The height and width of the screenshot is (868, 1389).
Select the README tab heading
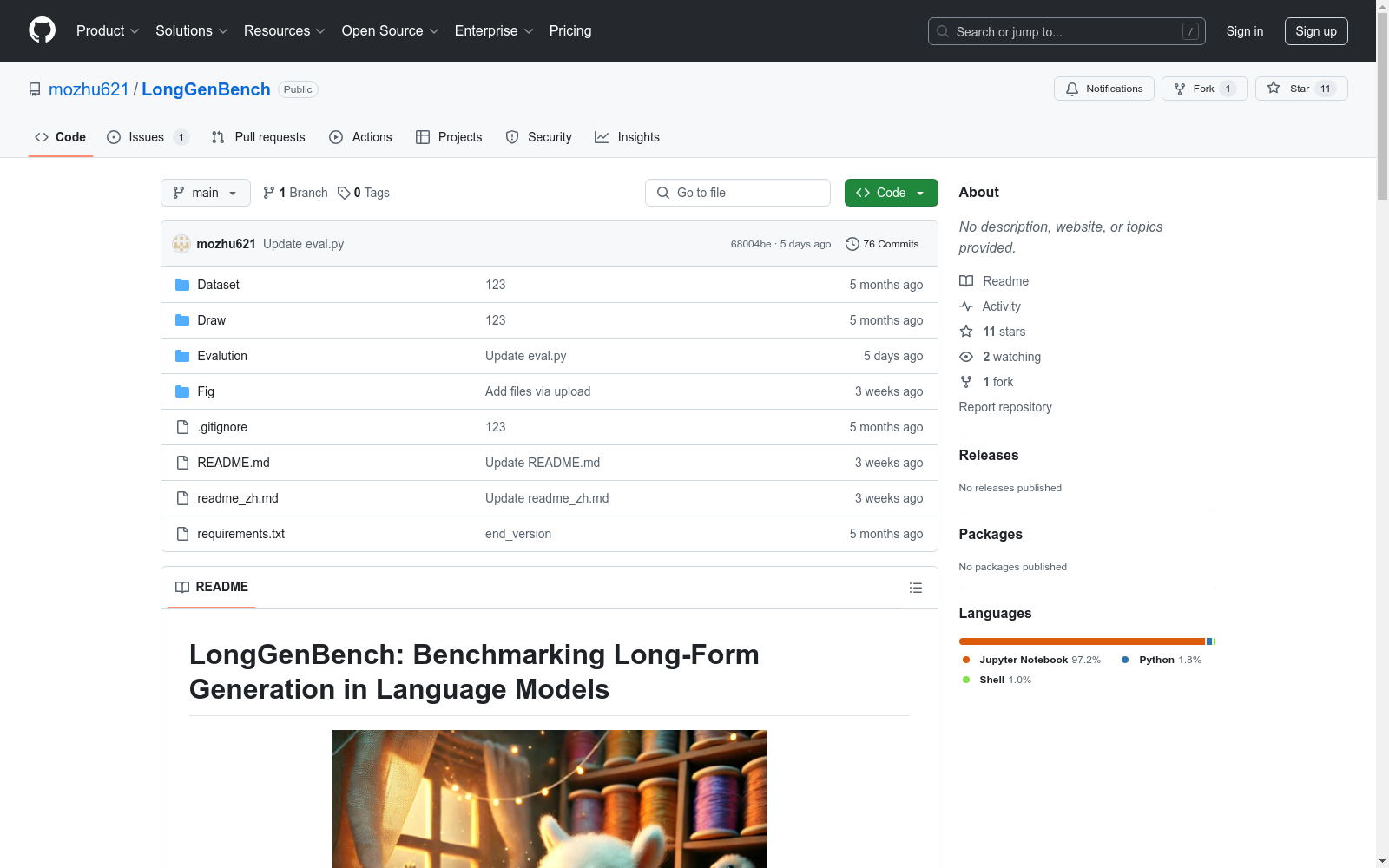click(212, 588)
